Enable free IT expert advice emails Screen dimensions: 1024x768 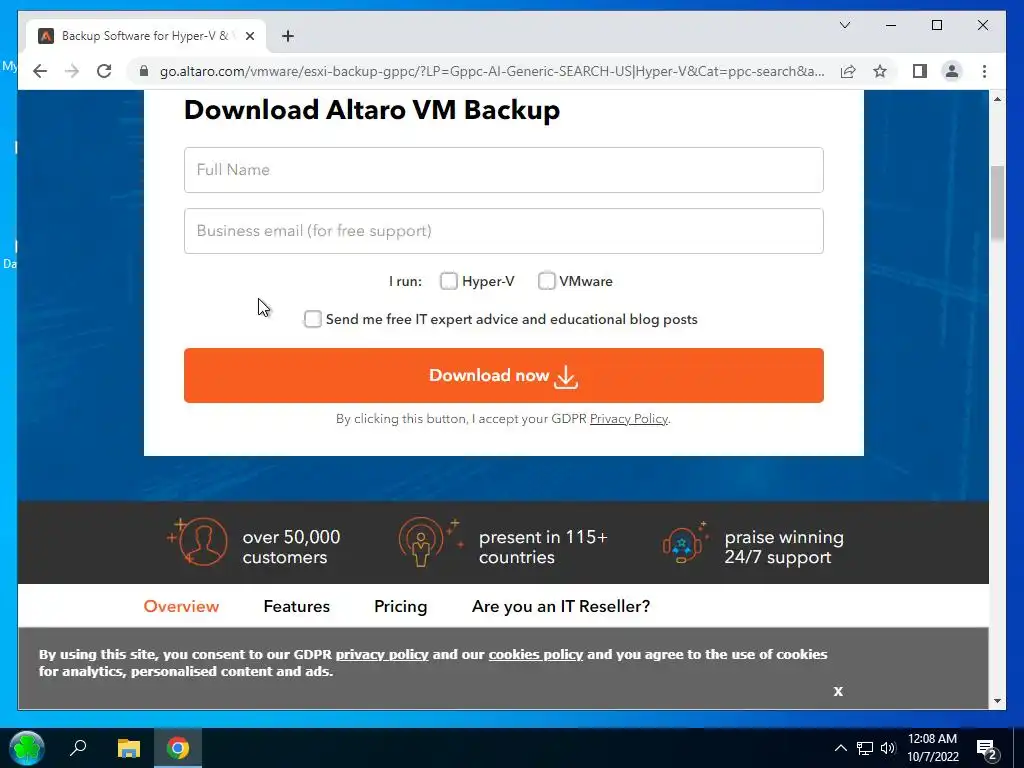[x=313, y=319]
